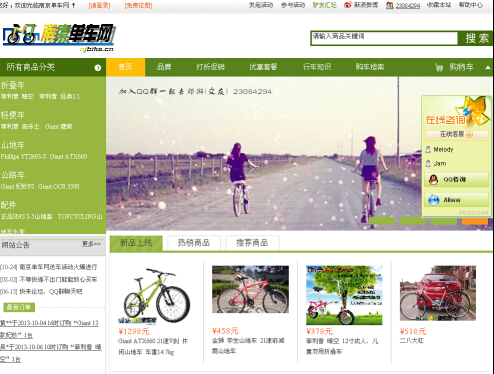Click the 2013-10-04 recent order entry
The image size is (494, 374).
(x=49, y=329)
